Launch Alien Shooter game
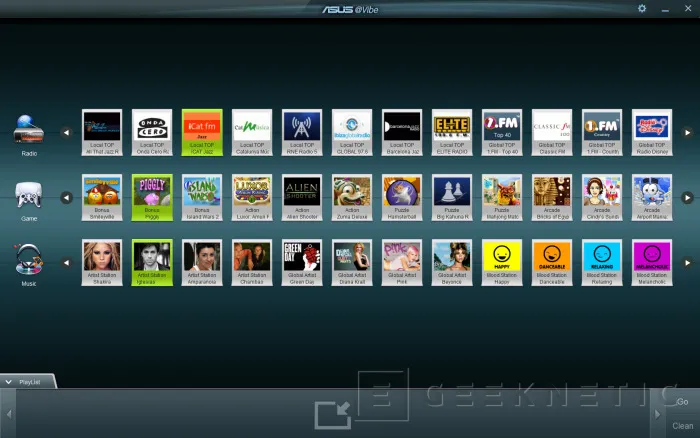Image resolution: width=700 pixels, height=438 pixels. point(302,198)
